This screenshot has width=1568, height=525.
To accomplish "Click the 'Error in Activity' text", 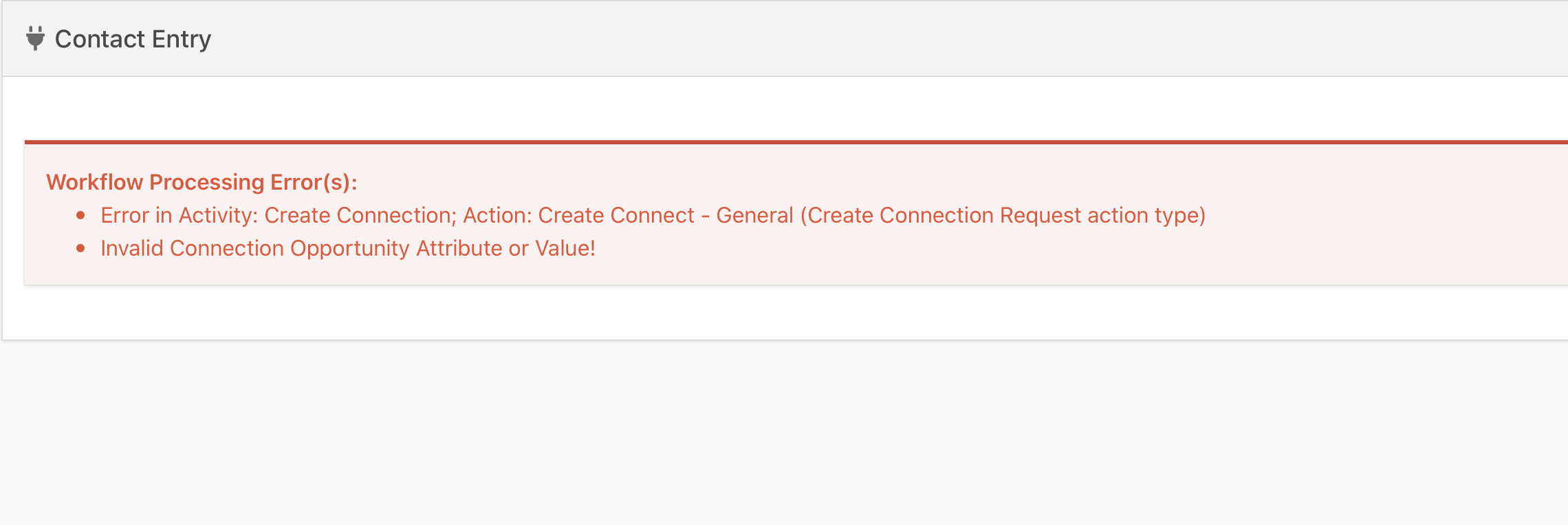I will point(179,216).
